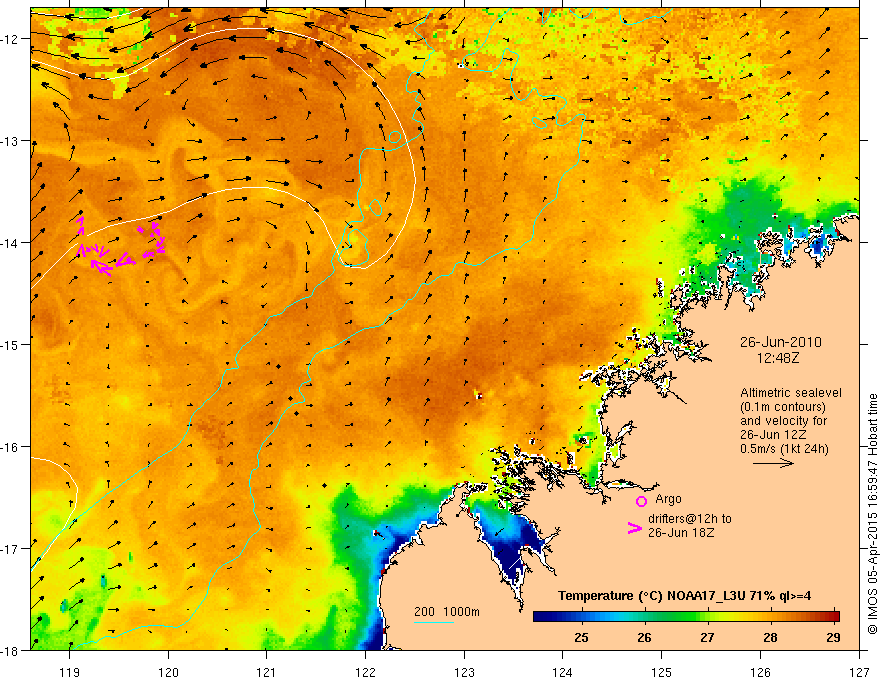880x680 pixels.
Task: Click the latitude axis label -18
Action: 10,651
